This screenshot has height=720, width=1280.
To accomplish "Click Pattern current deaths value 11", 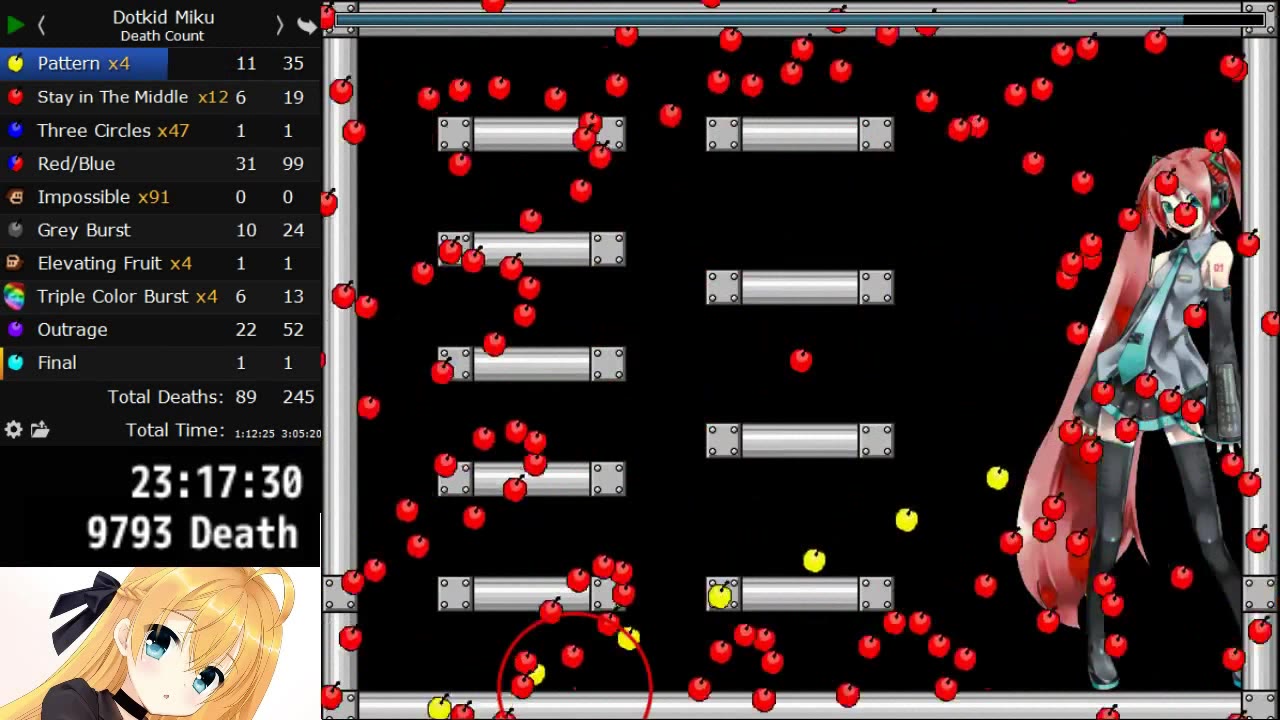I will click(x=246, y=63).
